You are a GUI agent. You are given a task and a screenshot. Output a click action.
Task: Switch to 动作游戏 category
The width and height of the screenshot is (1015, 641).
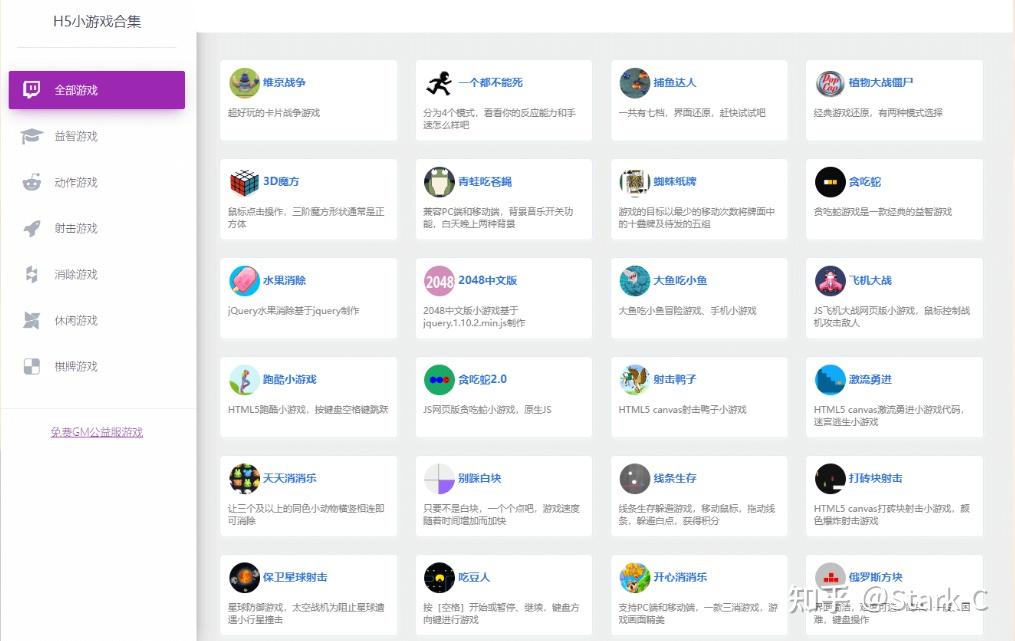coord(76,182)
